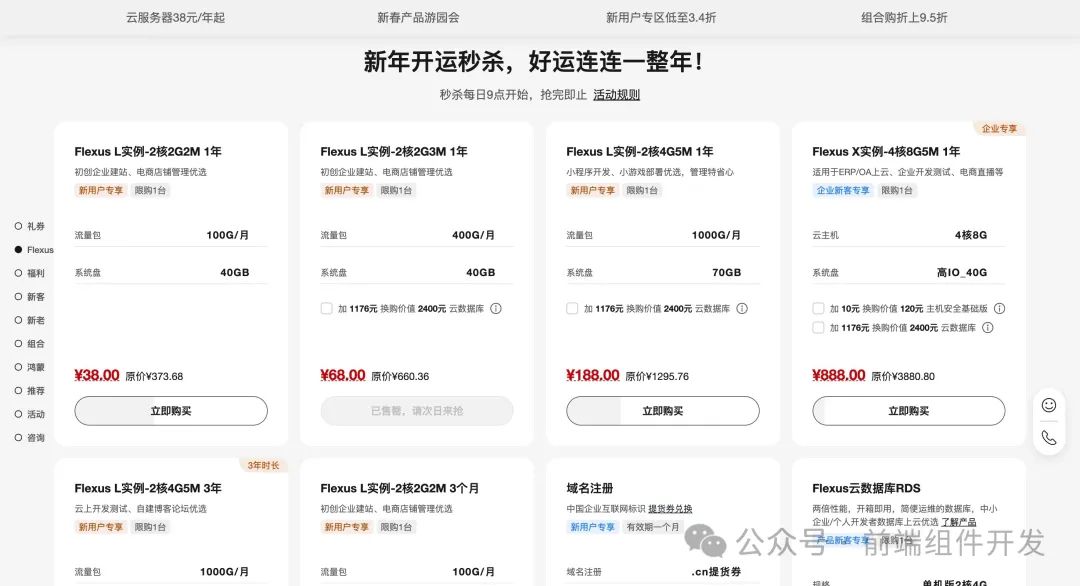Image resolution: width=1080 pixels, height=586 pixels.
Task: Click the ¥38.00 price
Action: click(97, 375)
